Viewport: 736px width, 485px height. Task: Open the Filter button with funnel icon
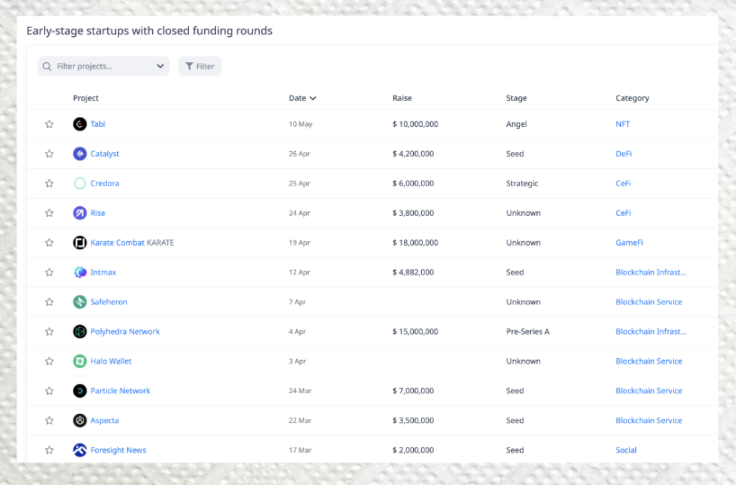click(x=200, y=66)
